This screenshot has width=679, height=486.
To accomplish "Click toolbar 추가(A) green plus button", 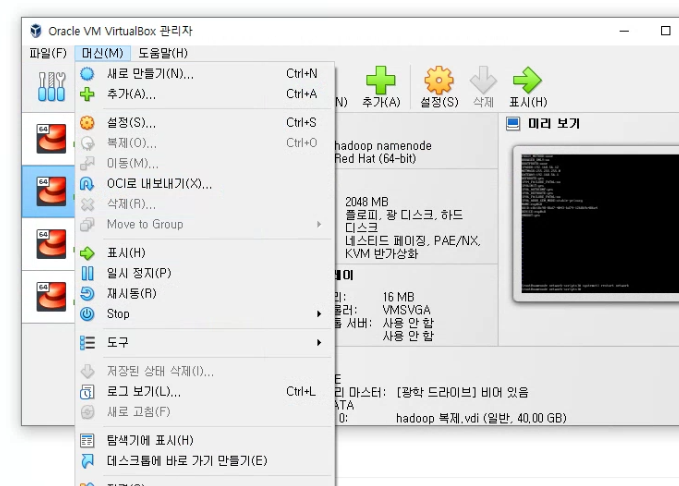I will pyautogui.click(x=381, y=87).
